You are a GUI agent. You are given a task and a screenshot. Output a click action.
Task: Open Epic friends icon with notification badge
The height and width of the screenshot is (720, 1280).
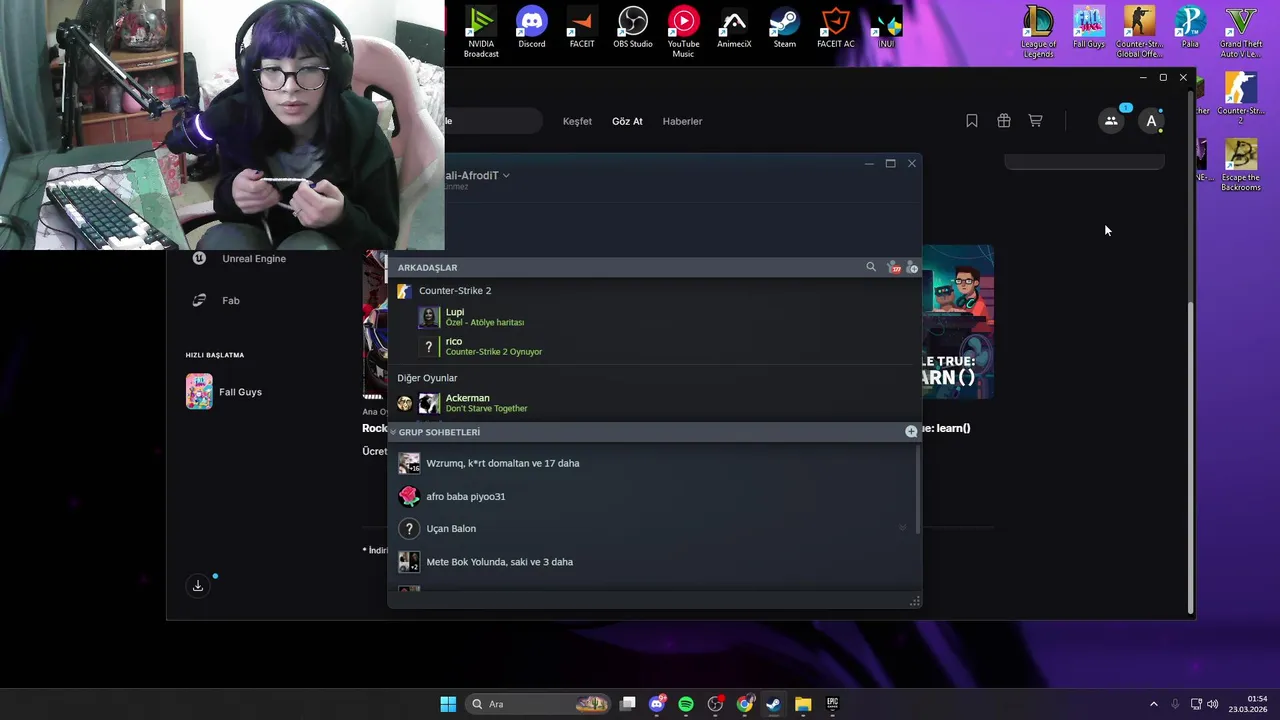[1111, 121]
